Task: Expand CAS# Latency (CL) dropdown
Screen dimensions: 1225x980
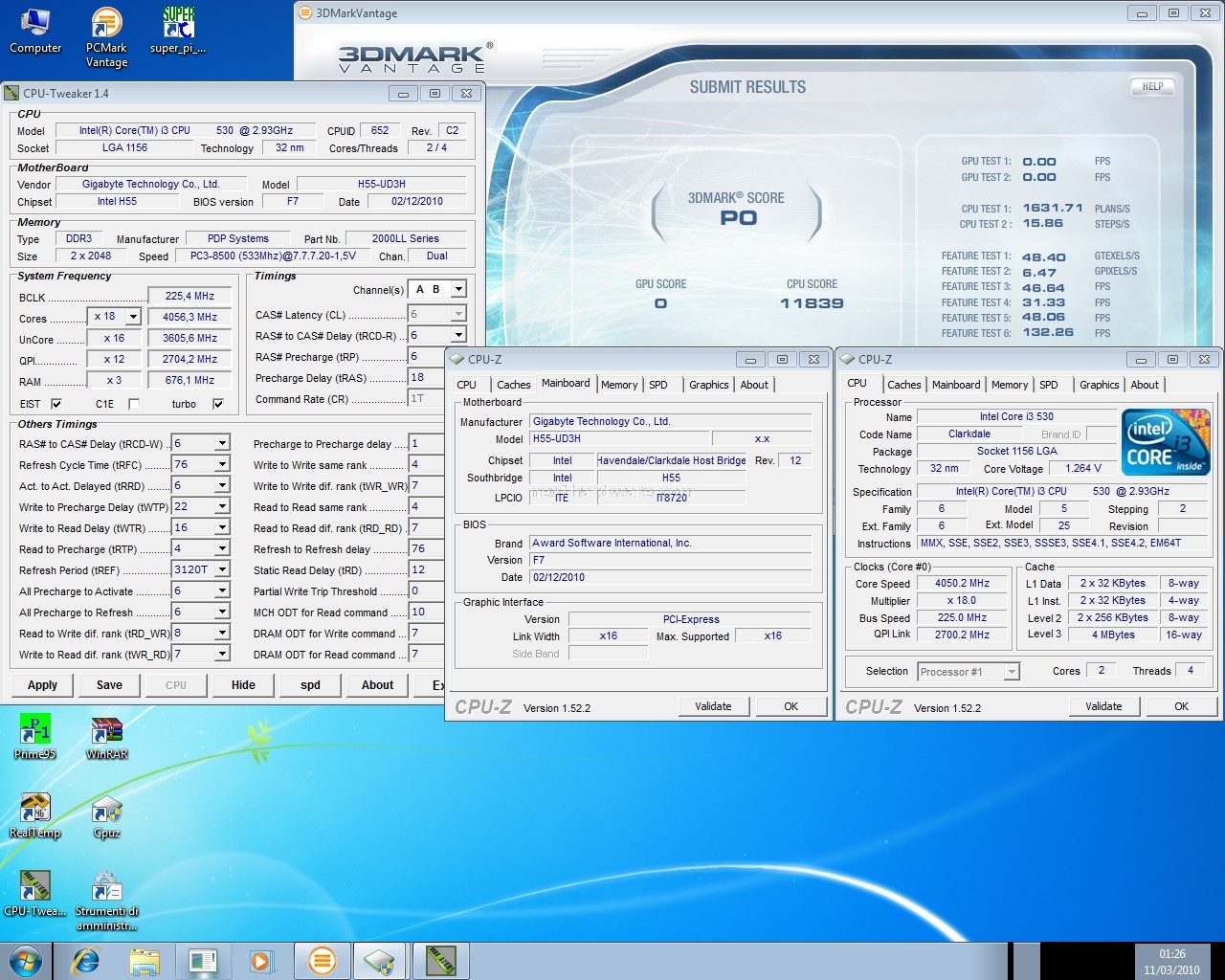Action: 458,314
